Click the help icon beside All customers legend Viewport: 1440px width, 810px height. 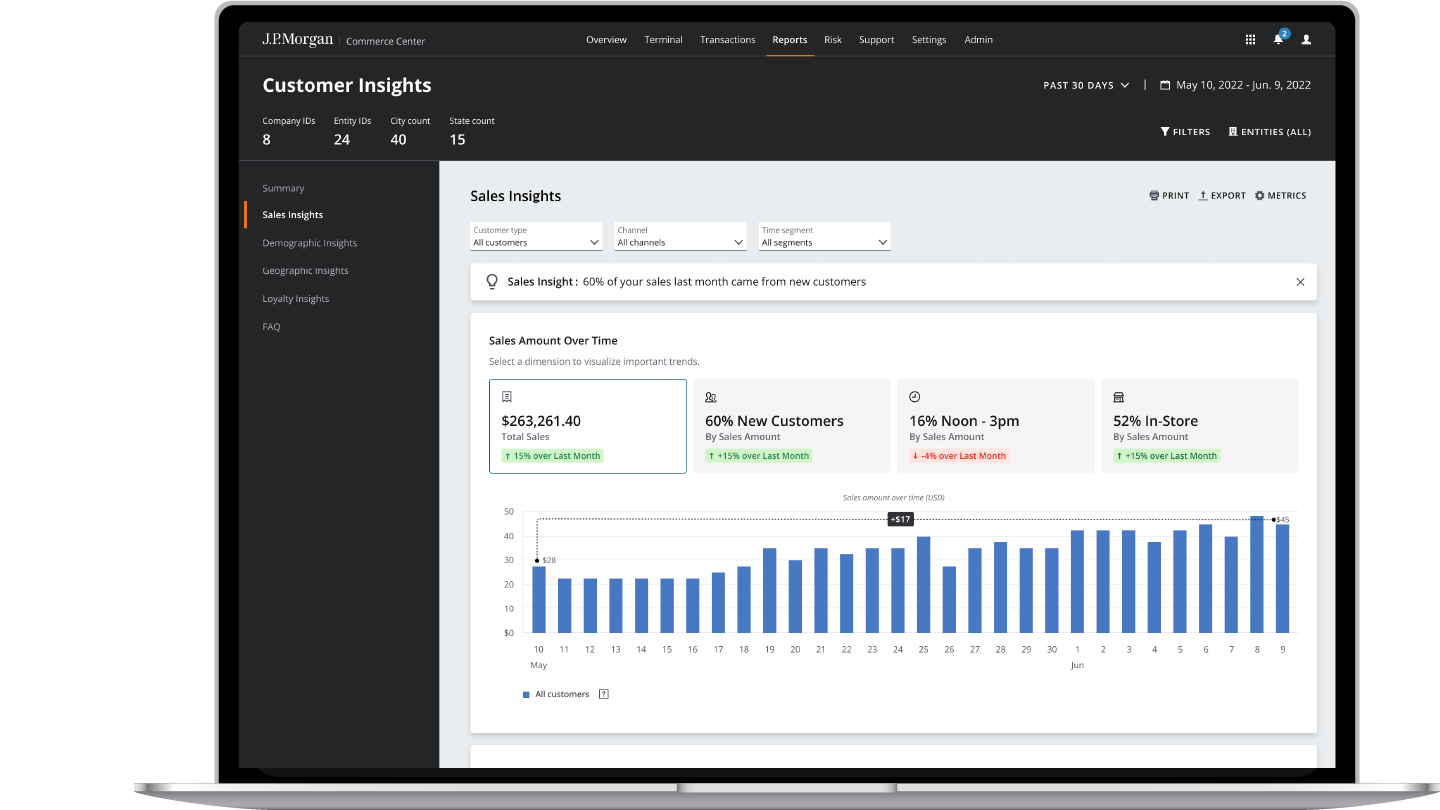[604, 694]
